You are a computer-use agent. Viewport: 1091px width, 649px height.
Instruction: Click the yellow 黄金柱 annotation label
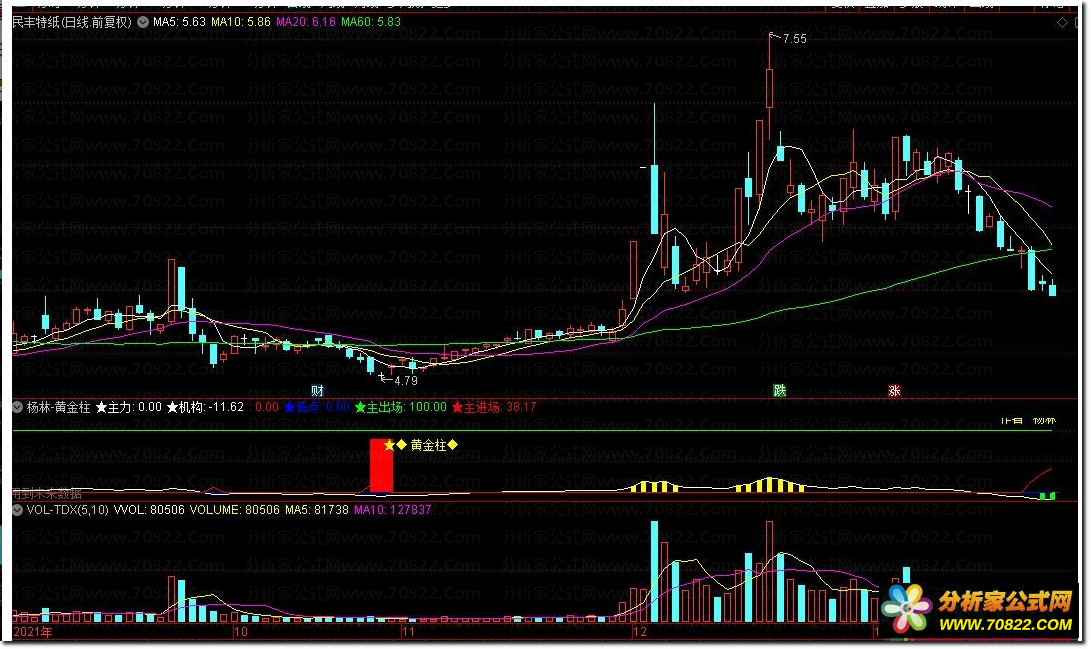pos(428,445)
